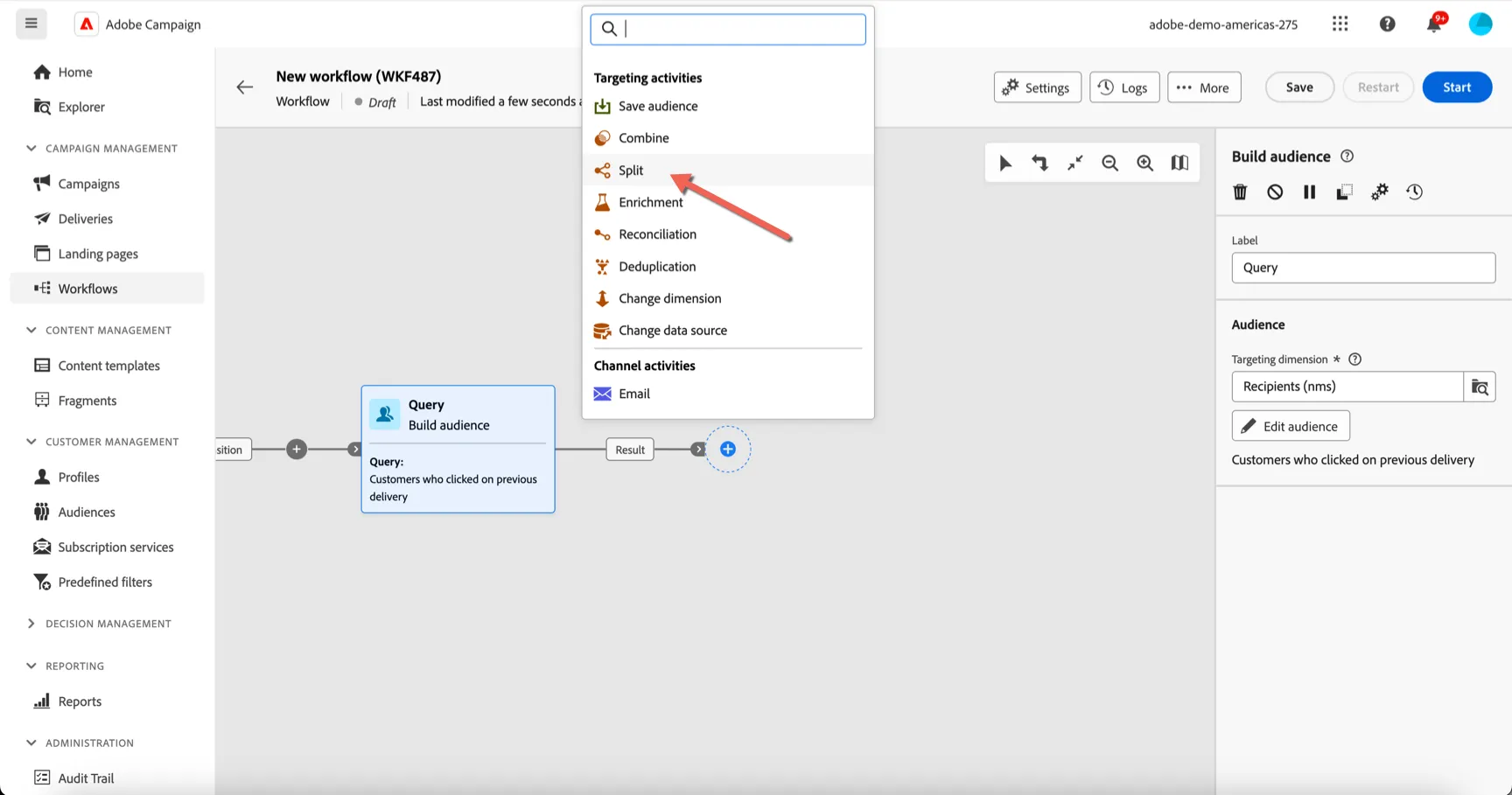Toggle the canvas minimap
1512x795 pixels.
pyautogui.click(x=1179, y=163)
